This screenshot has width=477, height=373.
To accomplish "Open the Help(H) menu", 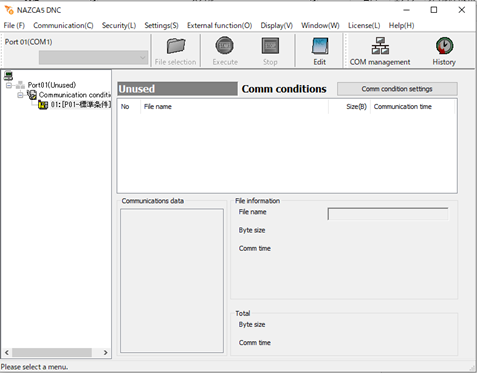I will (401, 25).
